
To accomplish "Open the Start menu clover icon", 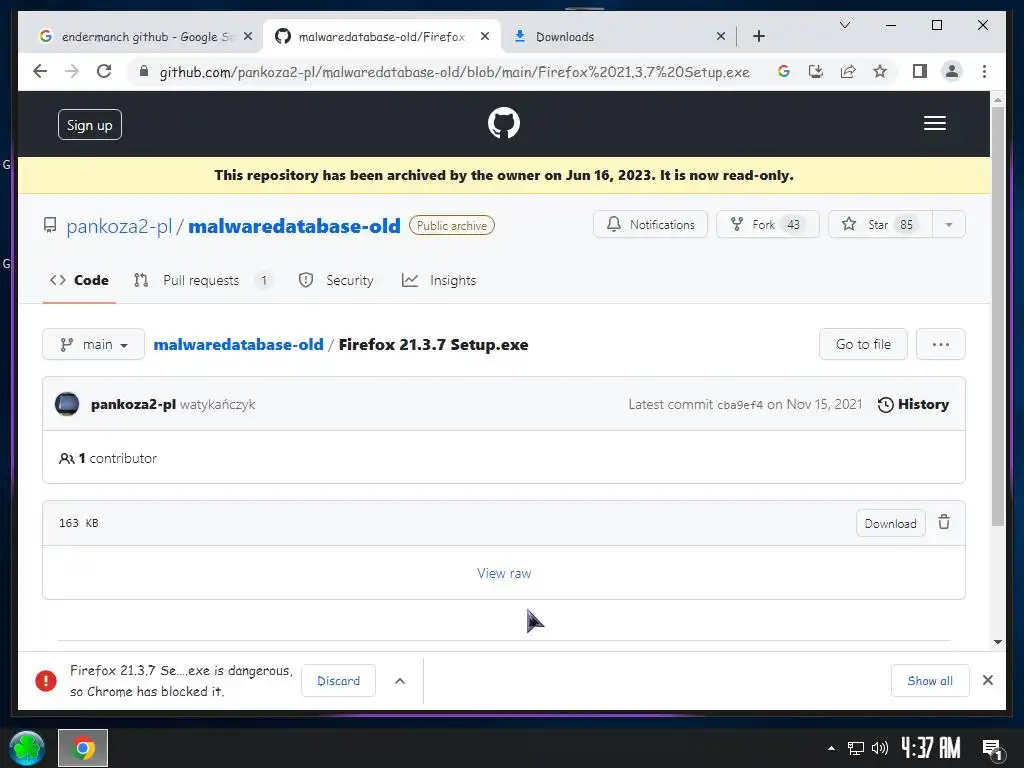I will [x=27, y=748].
